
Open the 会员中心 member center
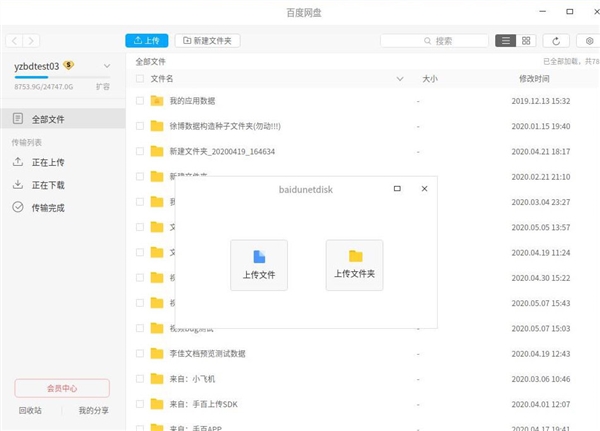(62, 388)
